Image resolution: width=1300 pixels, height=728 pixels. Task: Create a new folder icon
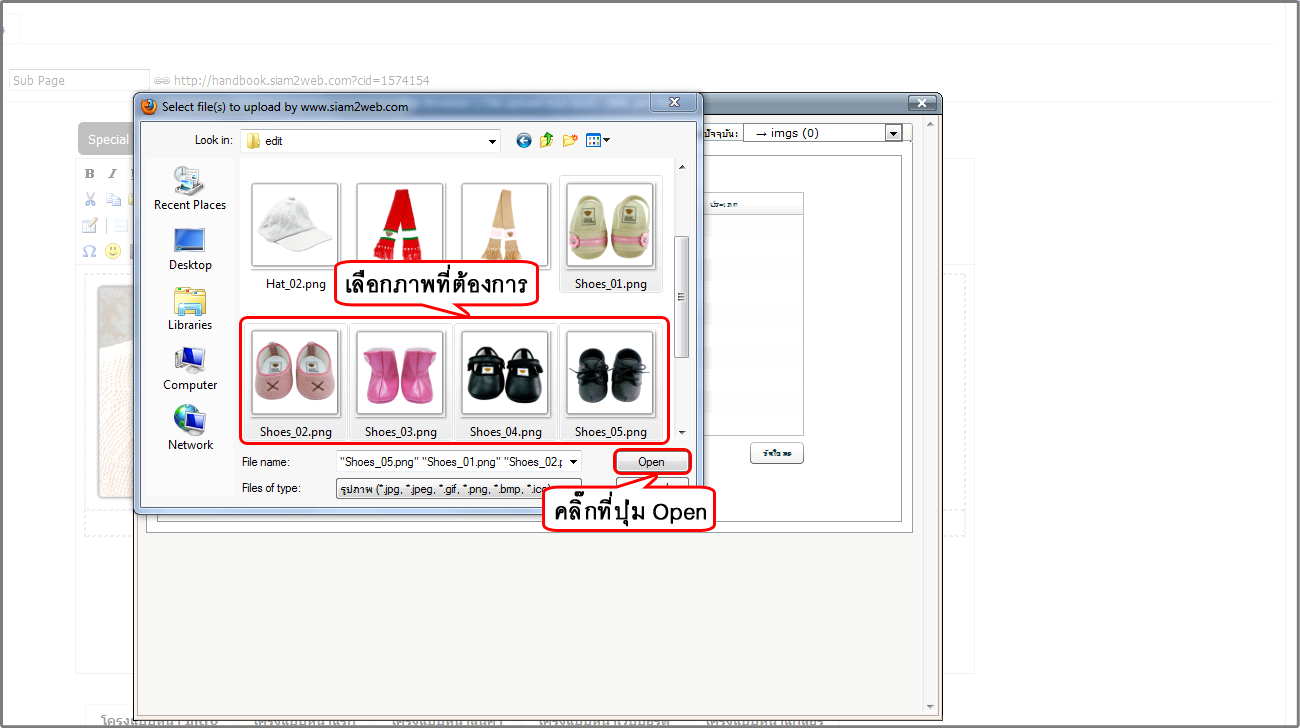tap(570, 141)
